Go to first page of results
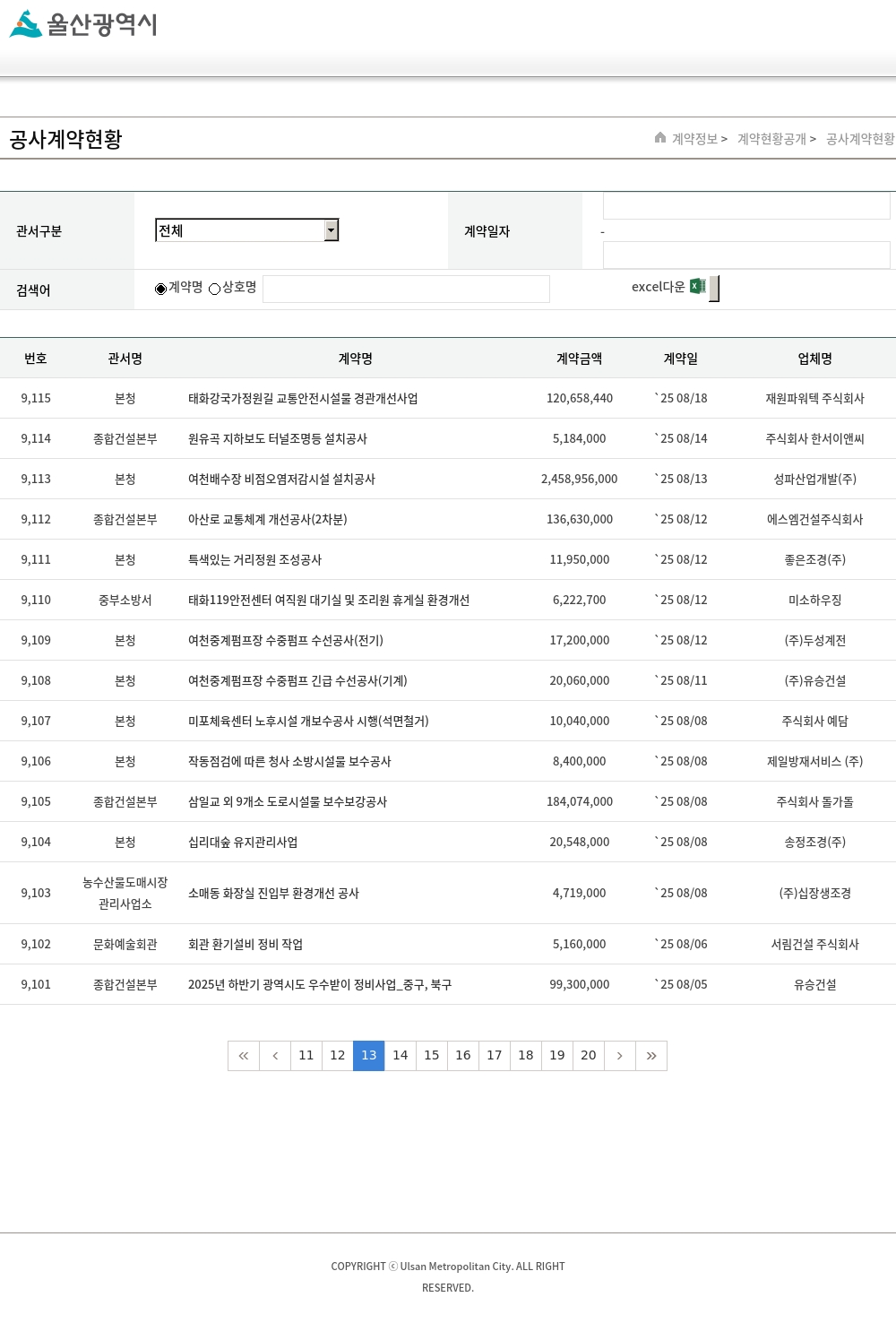896x1323 pixels. click(244, 1056)
